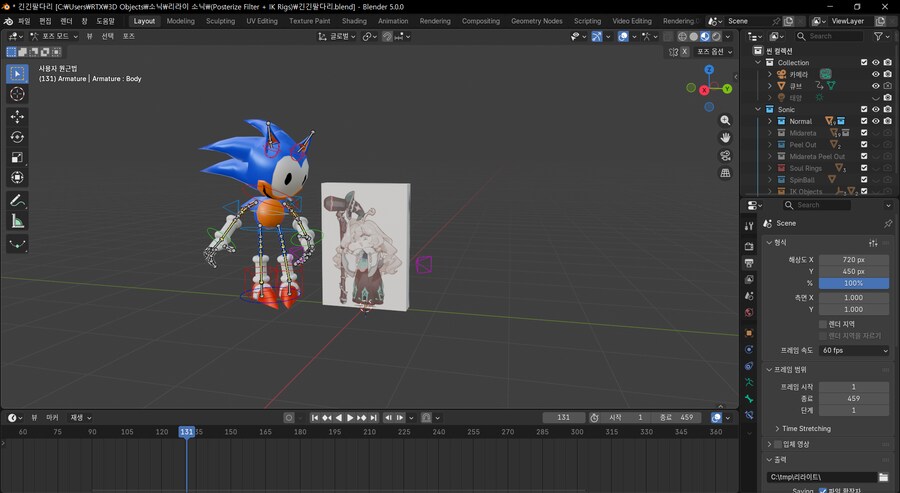Select the Move tool in the toolbar
The height and width of the screenshot is (493, 900).
[x=18, y=116]
